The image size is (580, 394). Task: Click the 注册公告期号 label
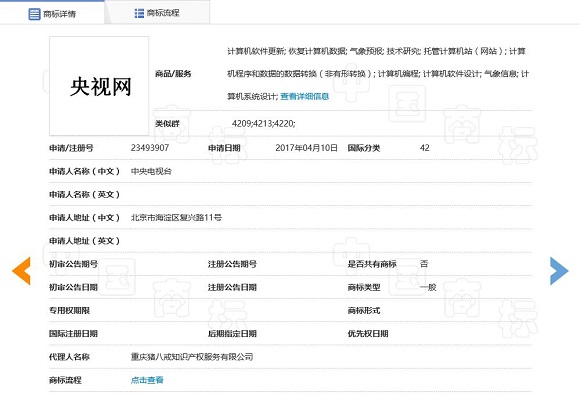pos(232,264)
